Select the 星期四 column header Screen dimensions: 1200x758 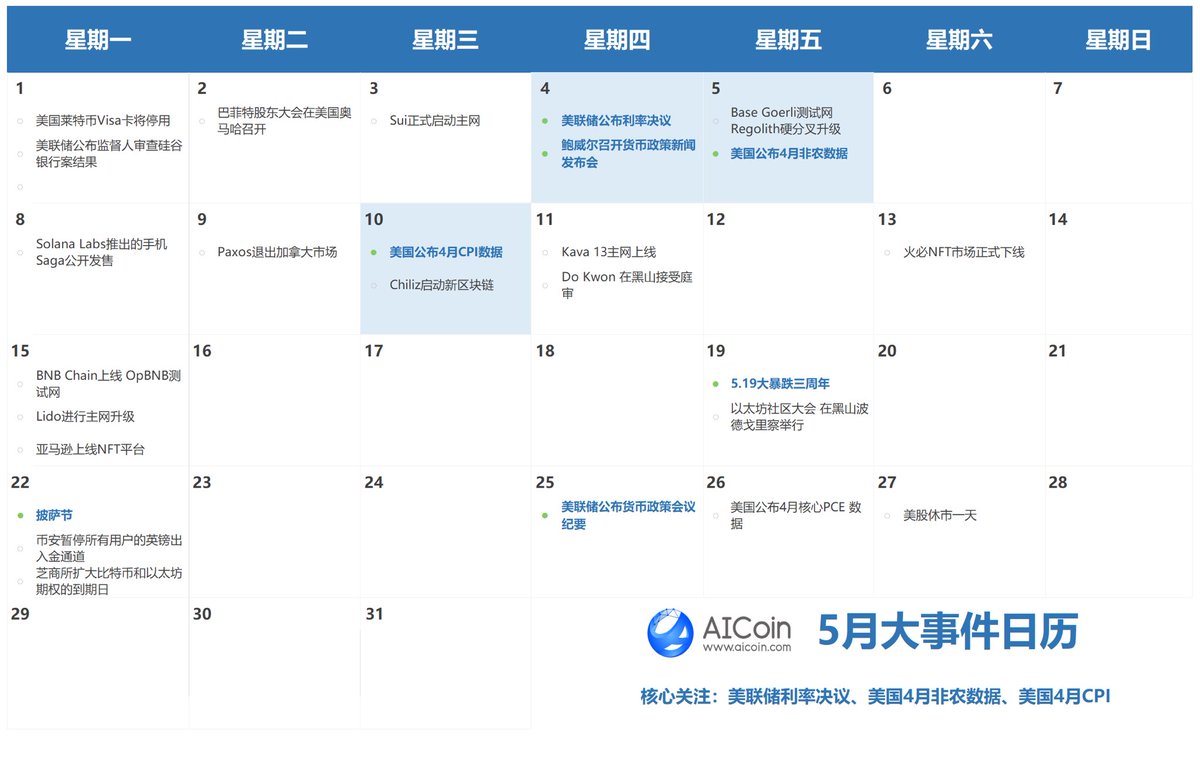click(617, 40)
